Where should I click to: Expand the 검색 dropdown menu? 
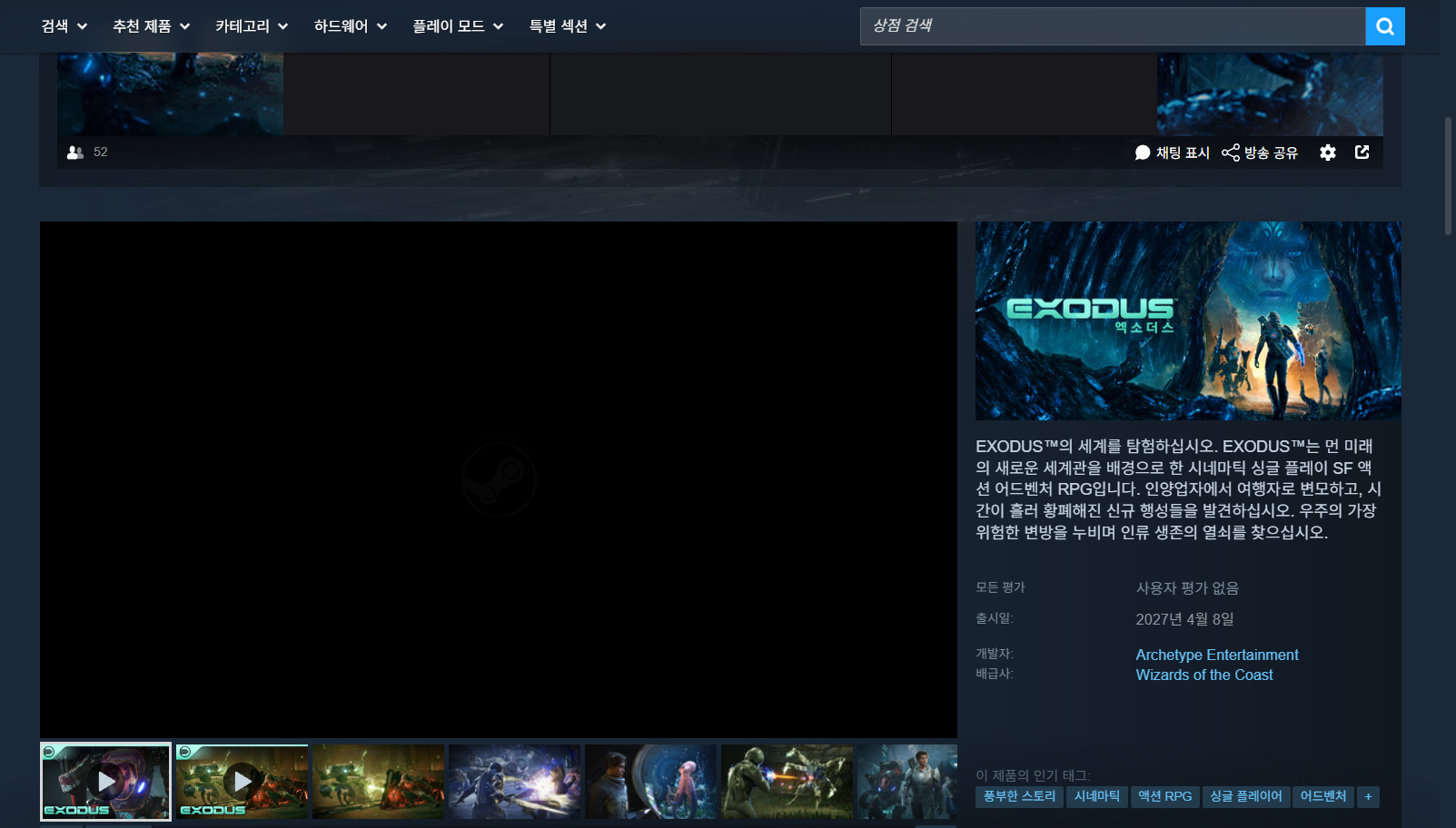click(x=64, y=26)
